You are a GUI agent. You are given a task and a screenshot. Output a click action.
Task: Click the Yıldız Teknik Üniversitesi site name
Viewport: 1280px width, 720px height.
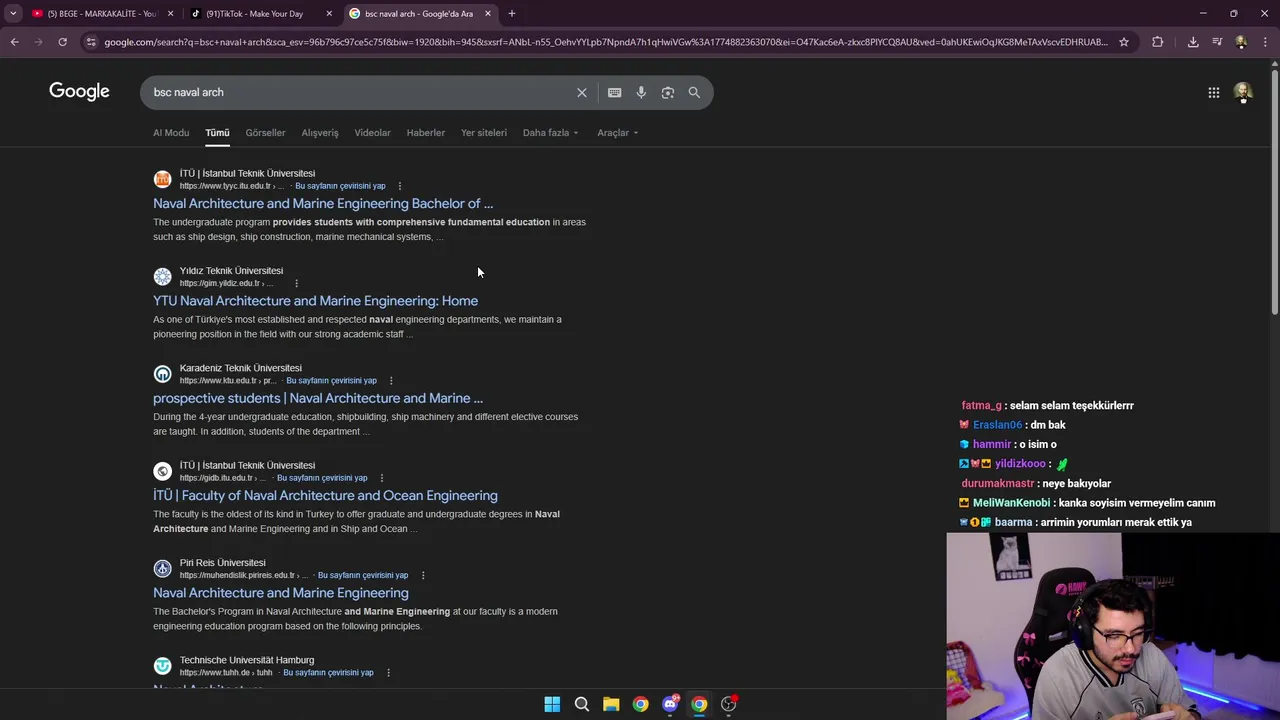pyautogui.click(x=231, y=271)
